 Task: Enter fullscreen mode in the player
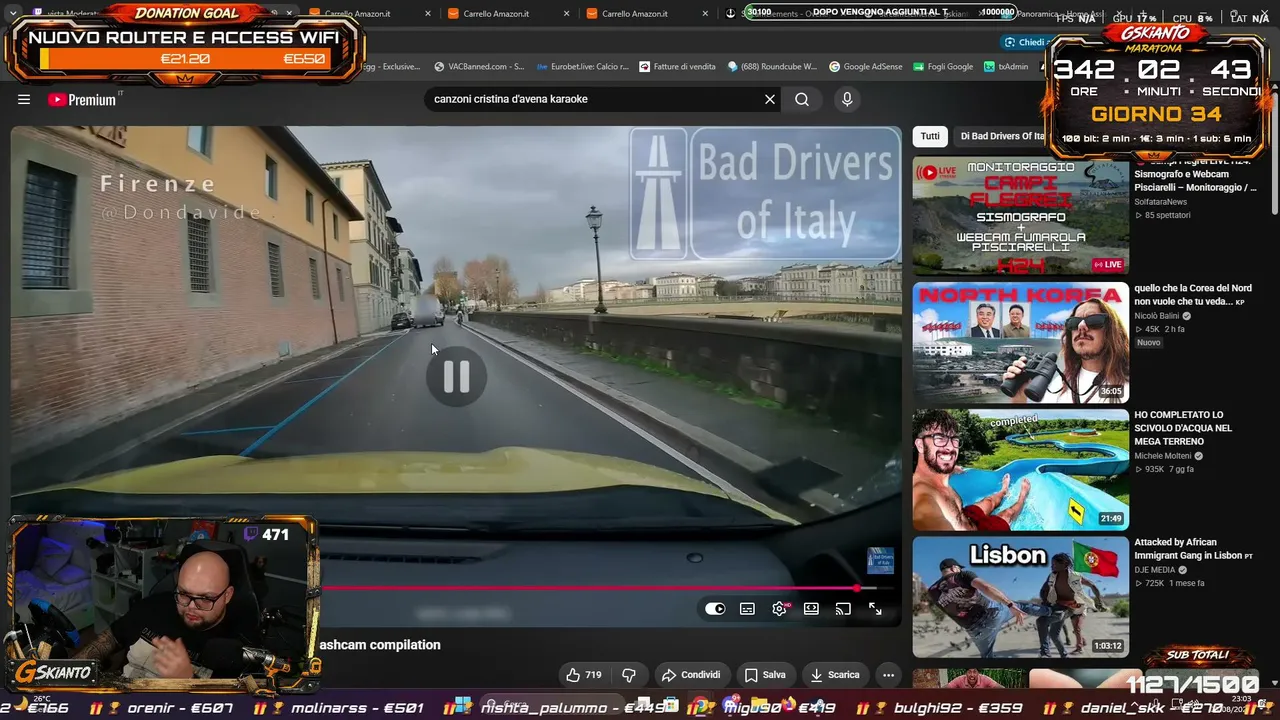pyautogui.click(x=875, y=609)
